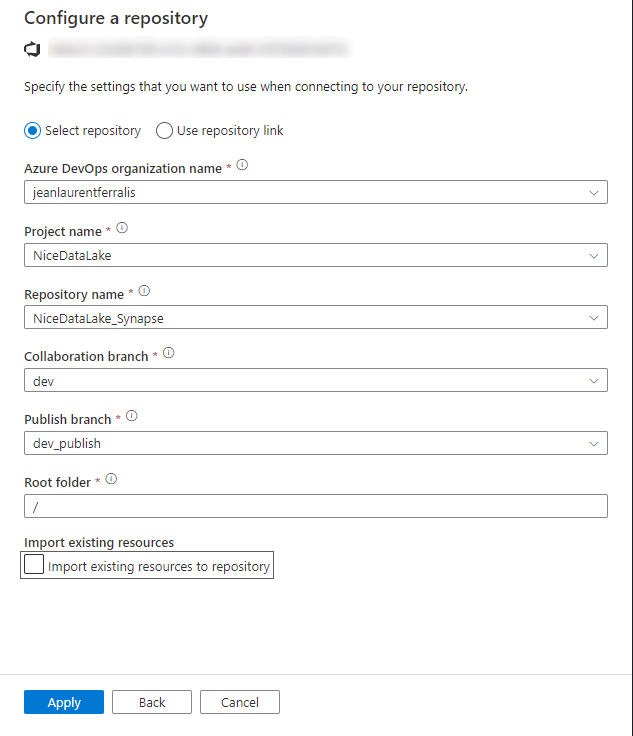The height and width of the screenshot is (736, 633).
Task: Click info icon beside Azure DevOps organization name
Action: pos(242,165)
